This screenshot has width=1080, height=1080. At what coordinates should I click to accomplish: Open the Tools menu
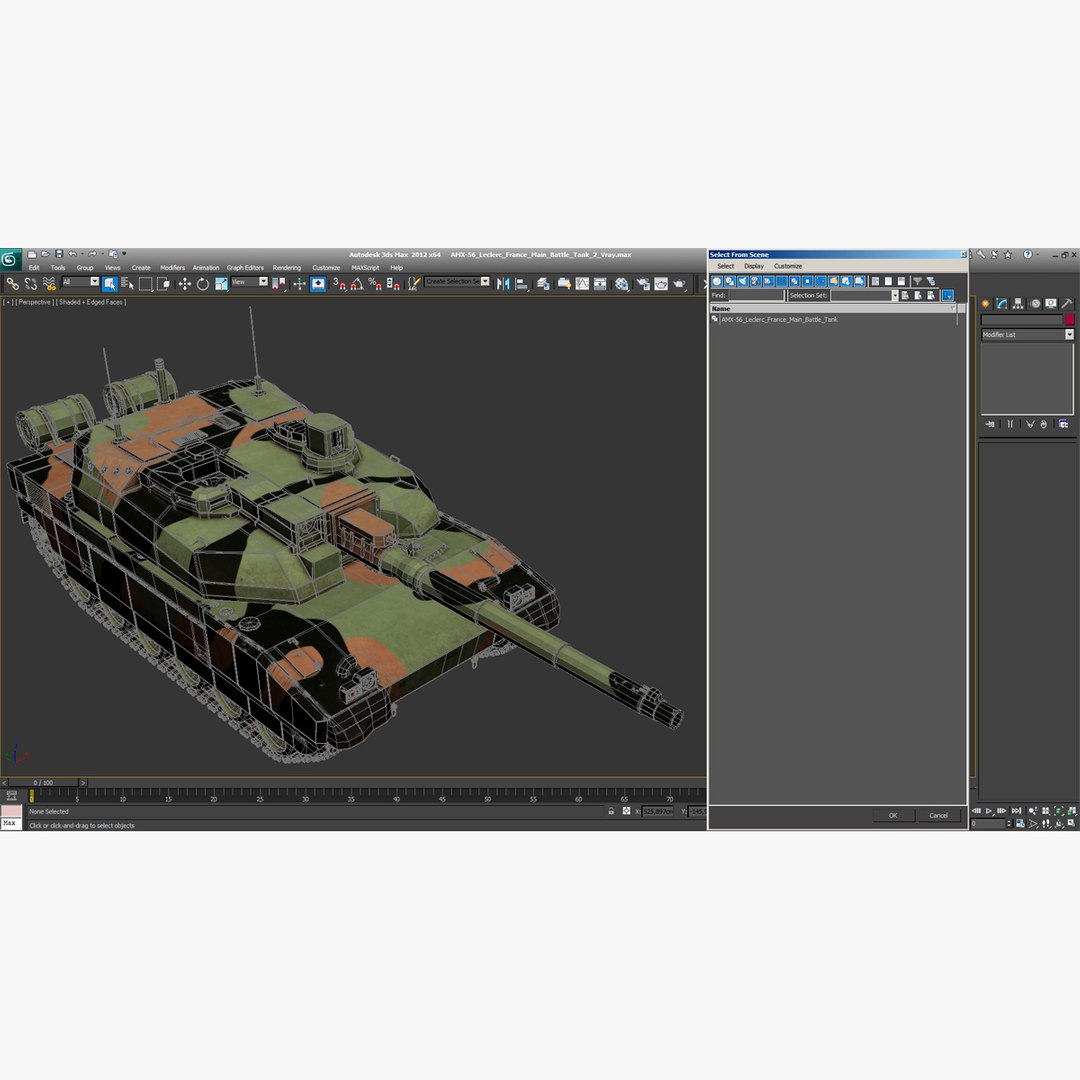pyautogui.click(x=58, y=268)
